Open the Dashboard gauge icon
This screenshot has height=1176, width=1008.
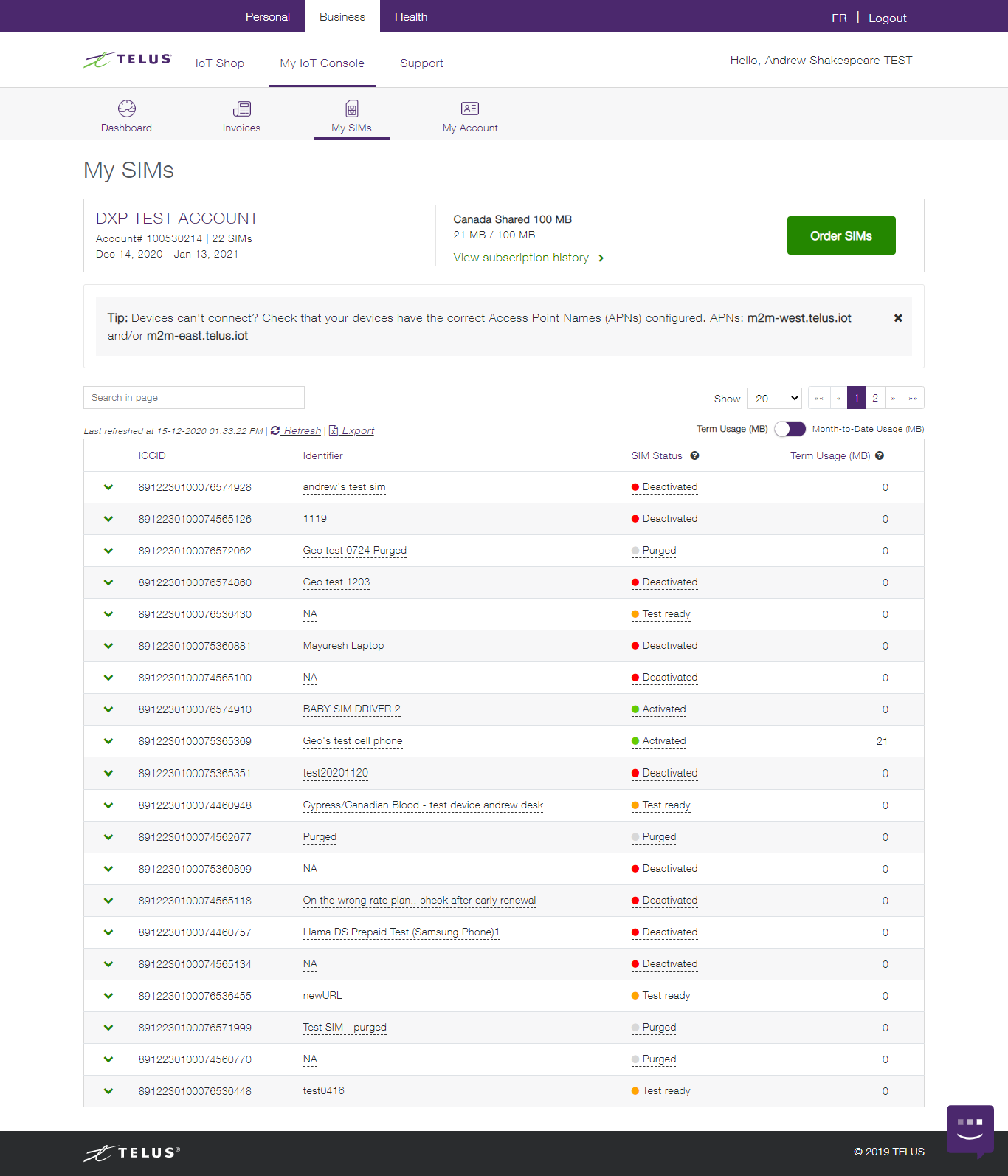coord(127,109)
